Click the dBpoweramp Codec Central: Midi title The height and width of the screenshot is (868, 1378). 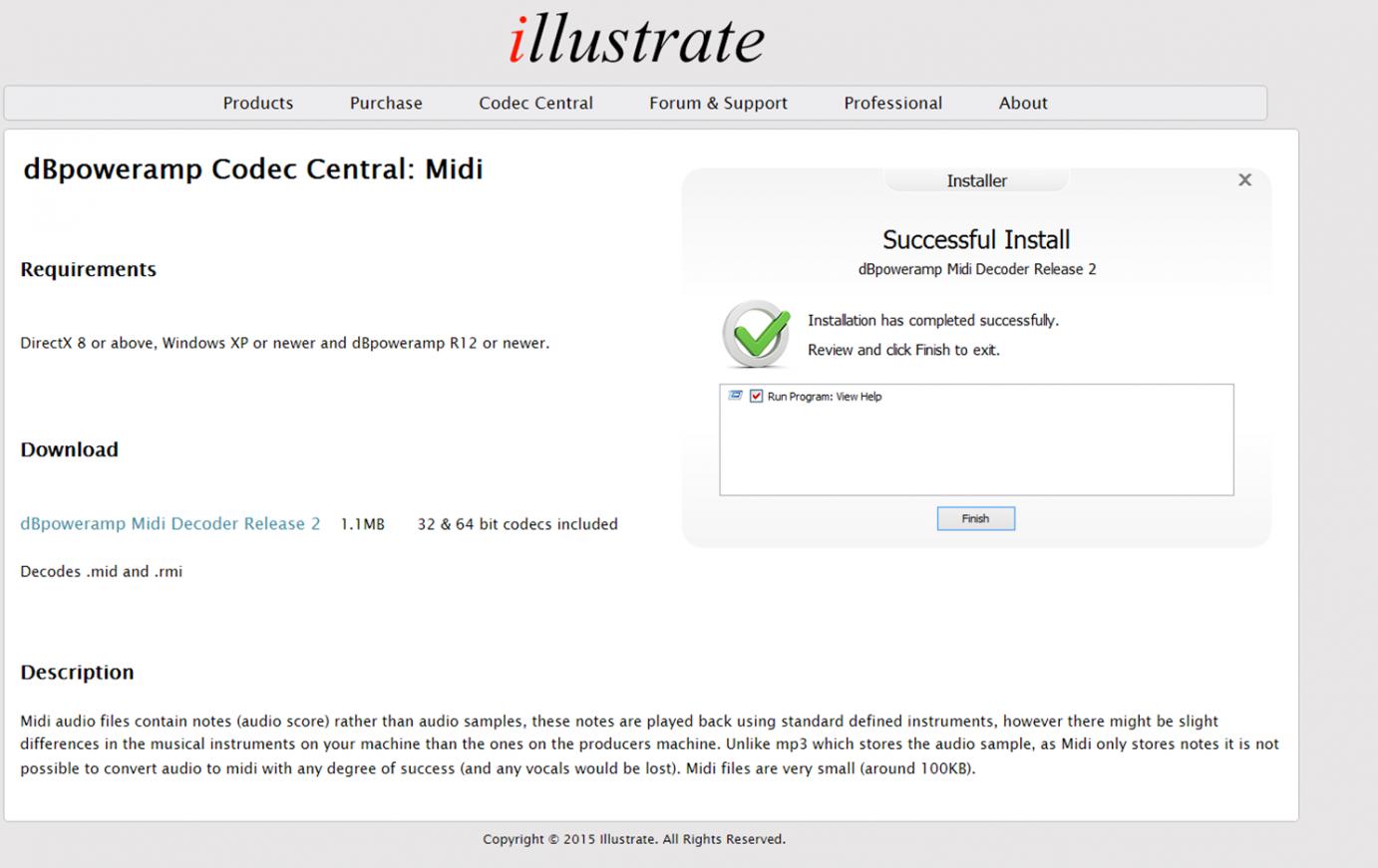tap(253, 169)
